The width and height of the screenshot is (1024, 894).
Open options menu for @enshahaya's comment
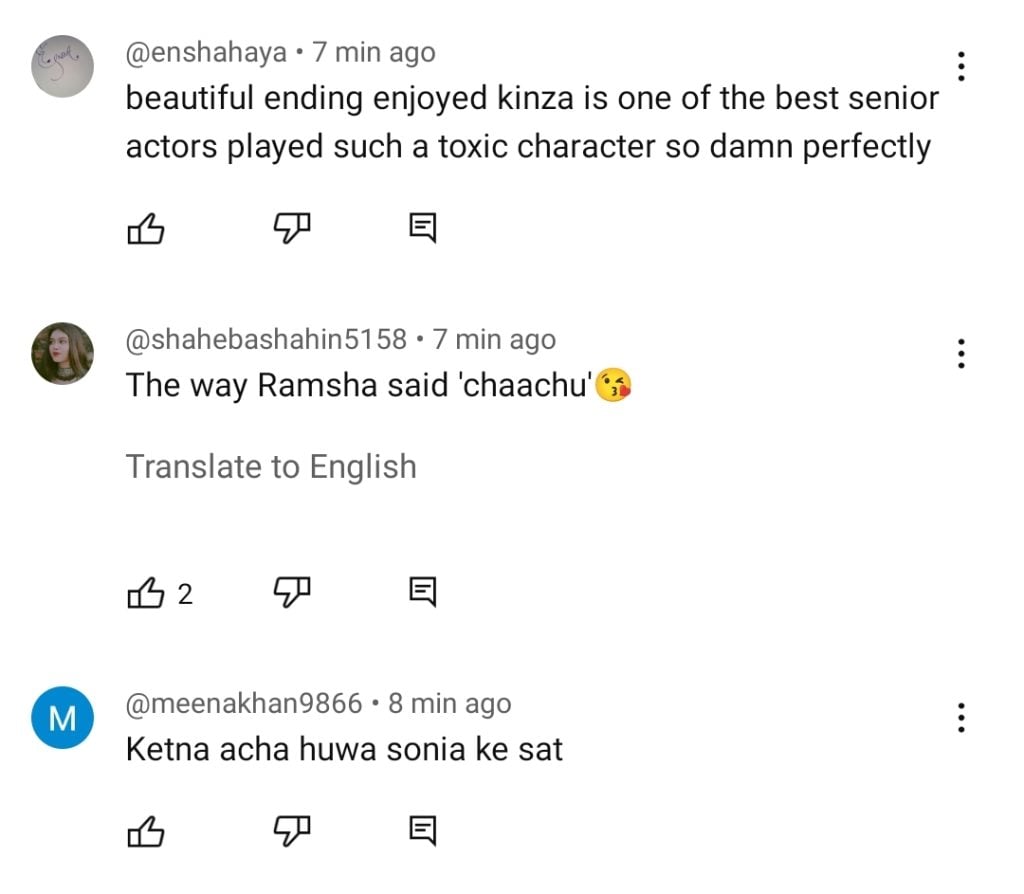tap(961, 66)
